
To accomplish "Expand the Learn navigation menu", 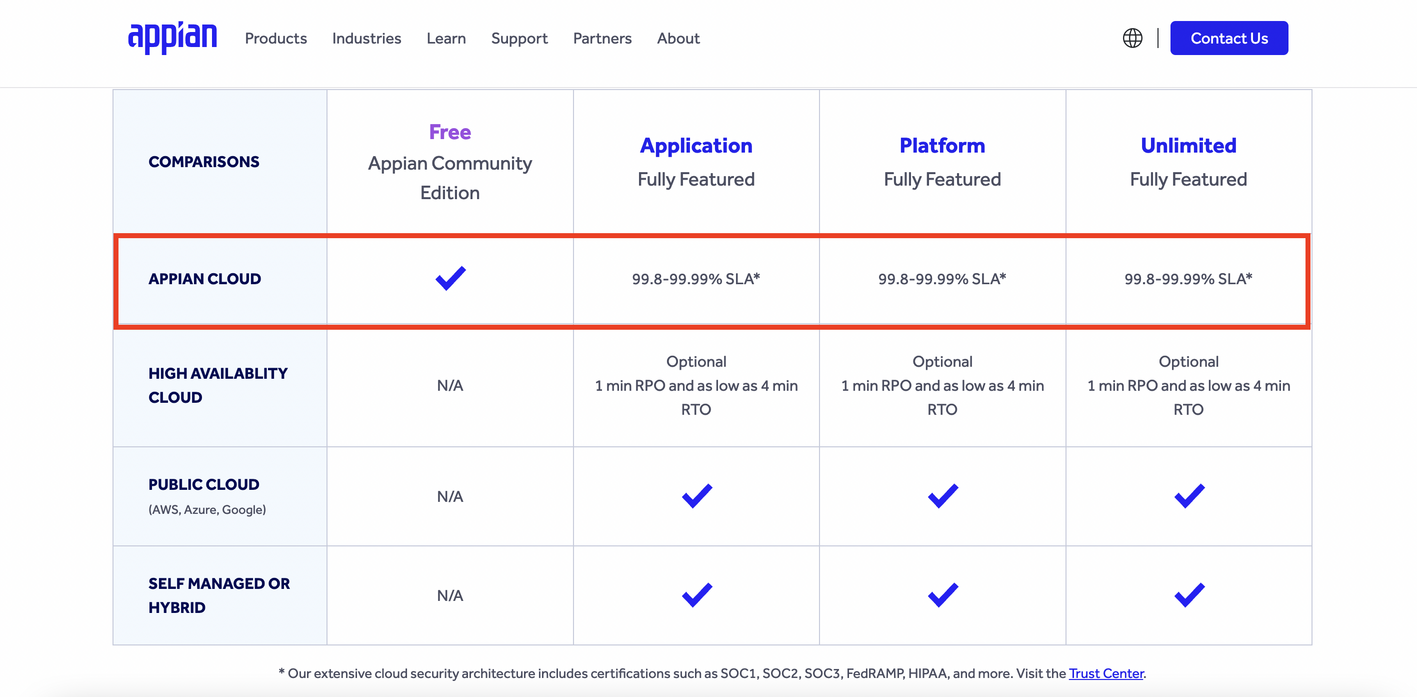I will coord(446,38).
